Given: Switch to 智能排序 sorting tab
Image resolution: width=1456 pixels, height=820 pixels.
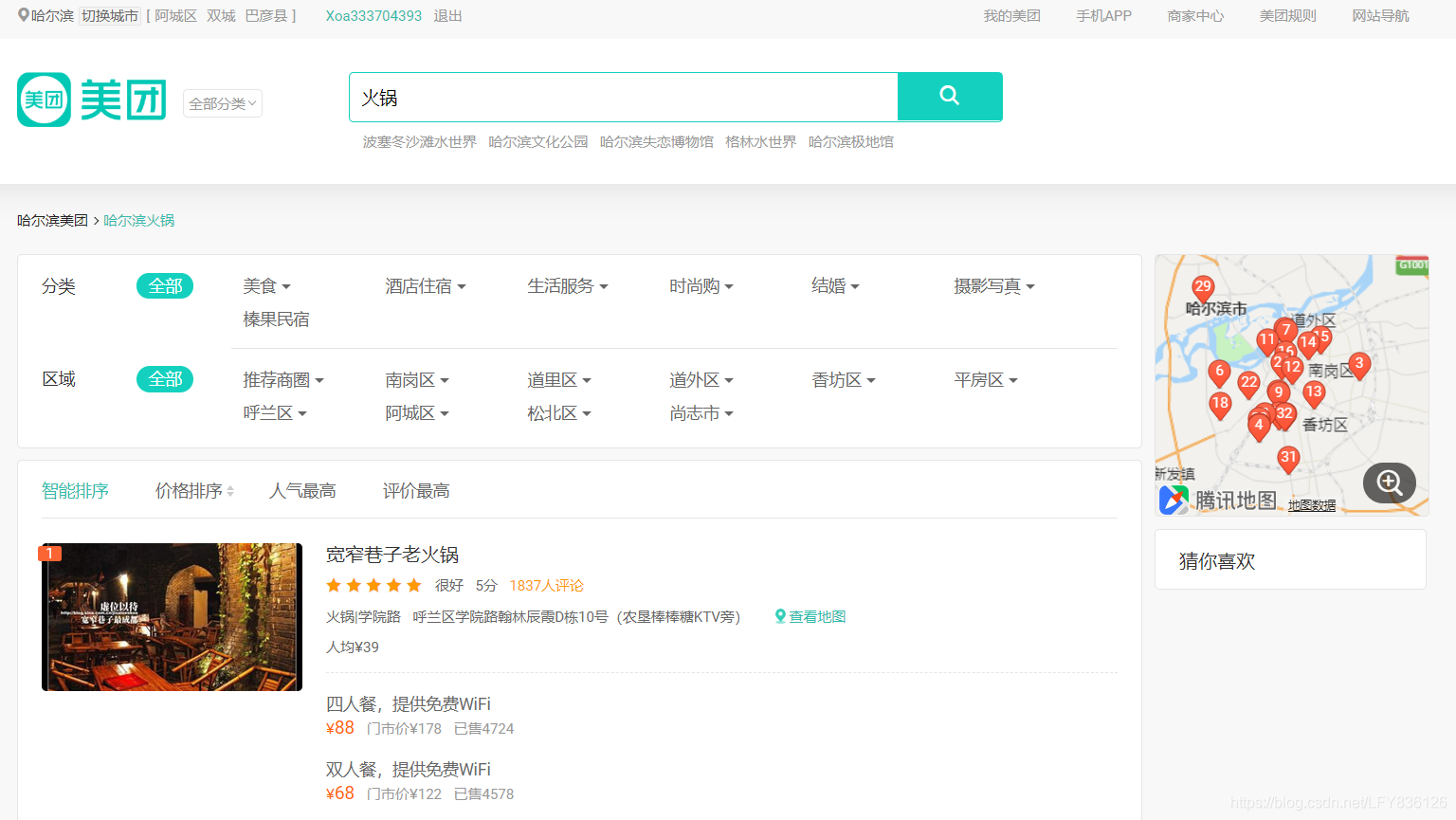Looking at the screenshot, I should coord(75,491).
